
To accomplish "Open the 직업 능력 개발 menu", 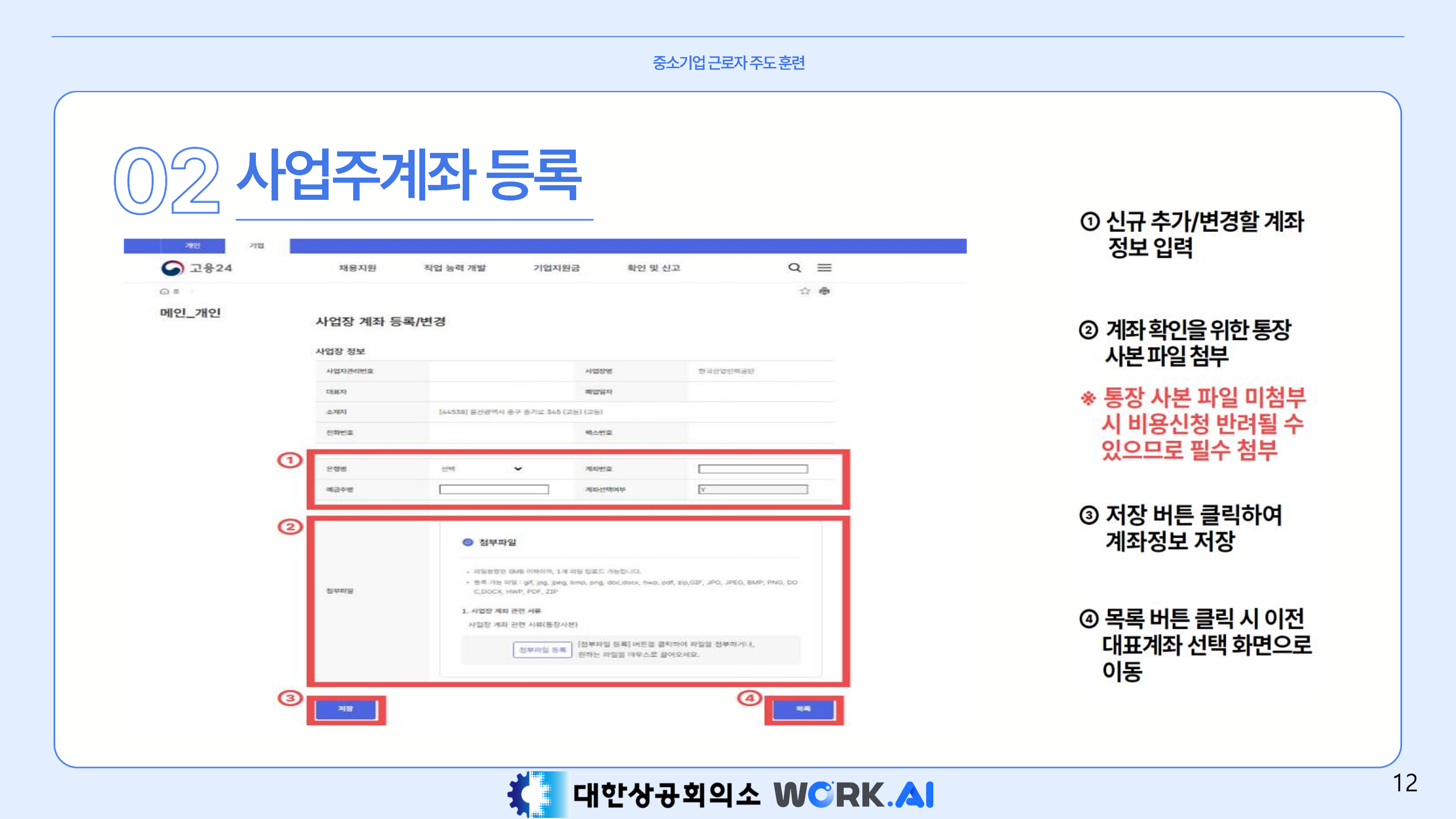I will 454,268.
